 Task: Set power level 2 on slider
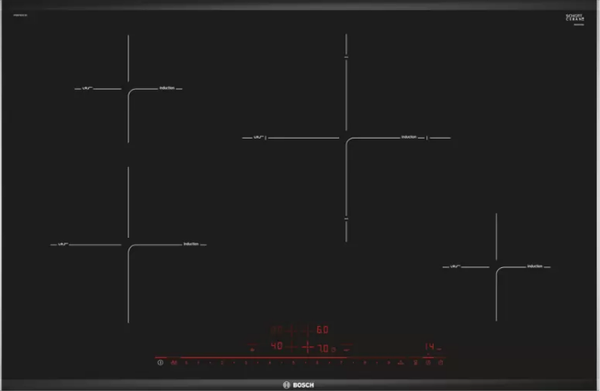(222, 362)
